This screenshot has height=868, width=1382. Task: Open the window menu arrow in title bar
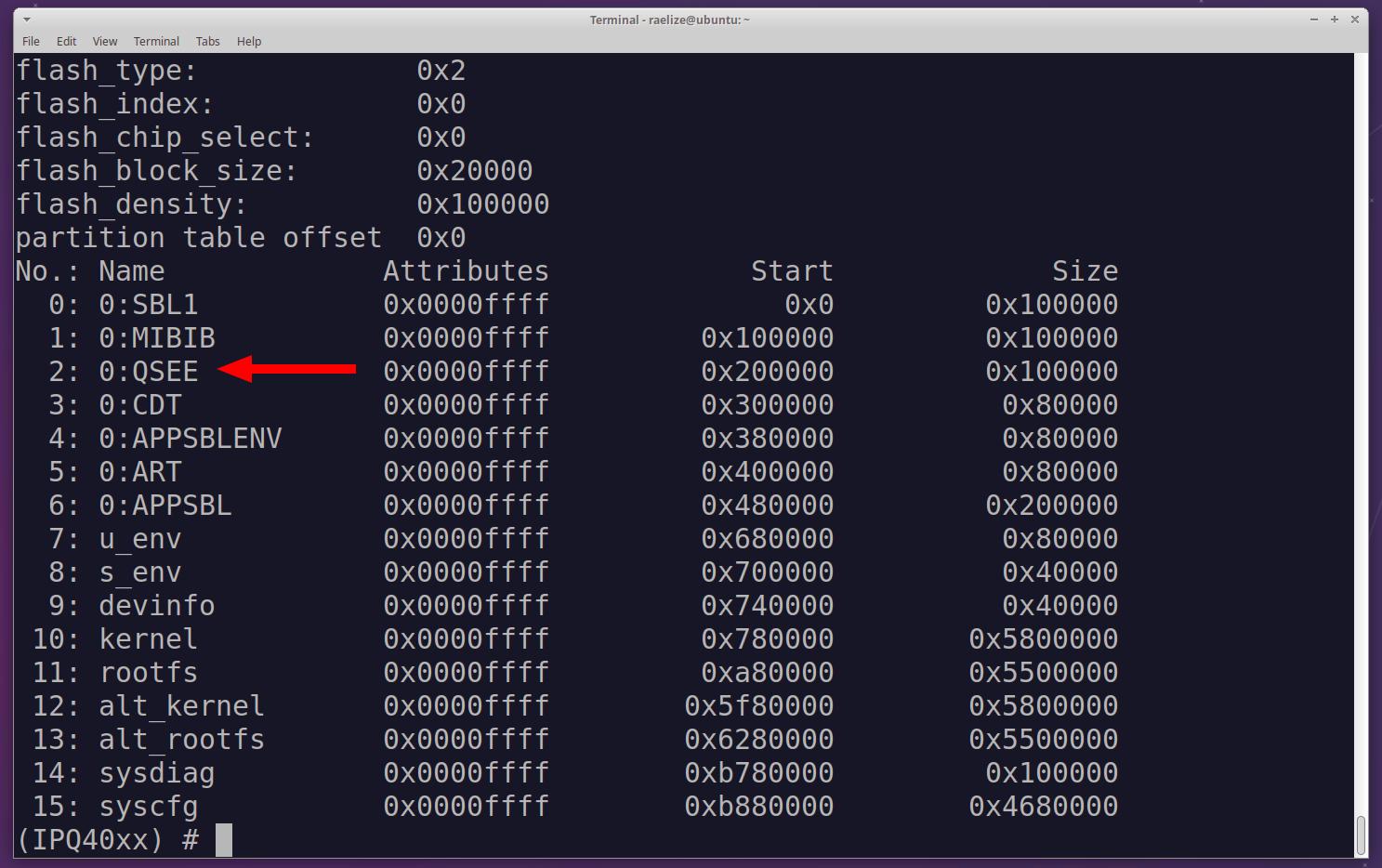click(x=26, y=20)
